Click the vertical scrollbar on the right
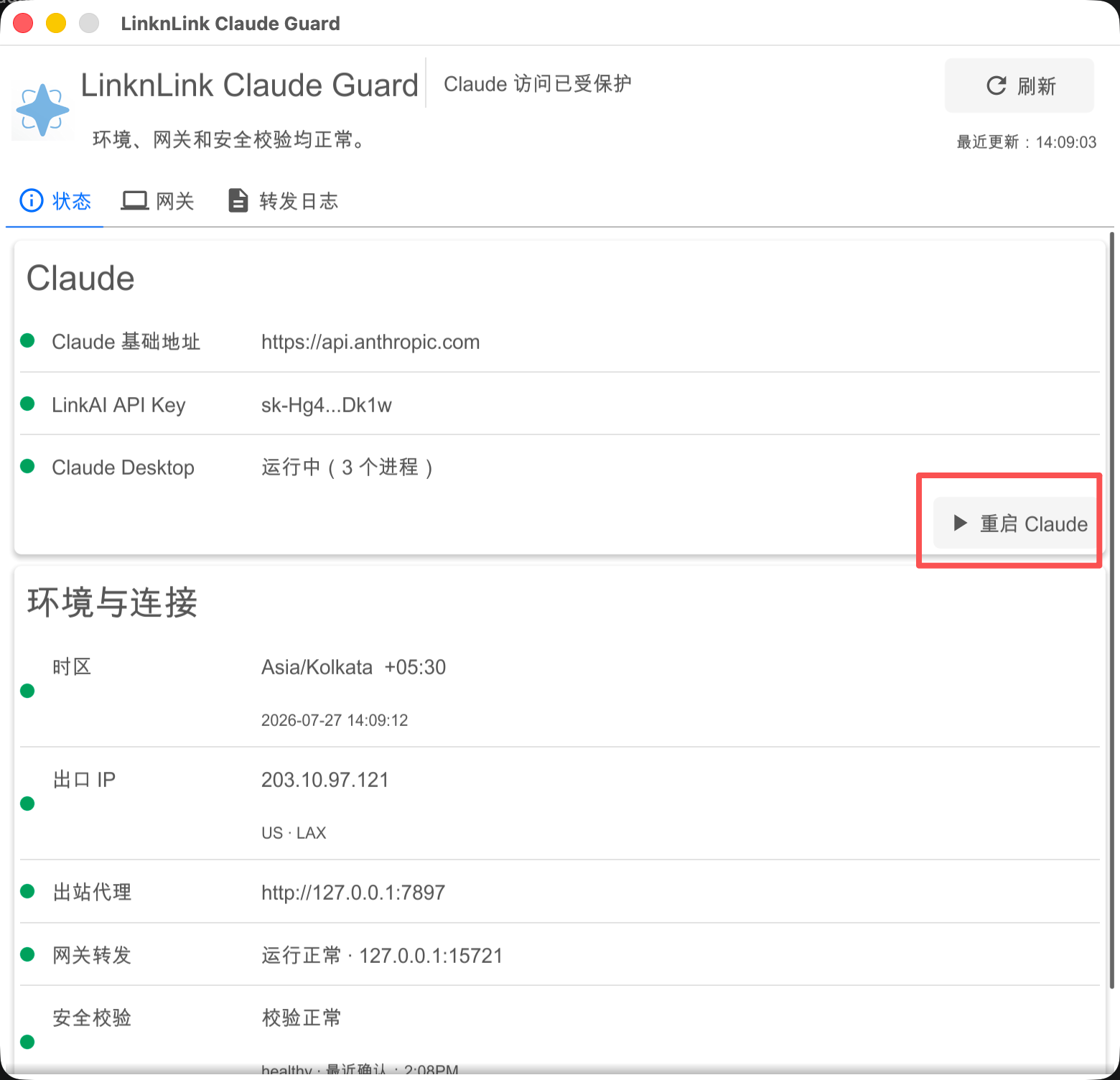 pos(1112,610)
